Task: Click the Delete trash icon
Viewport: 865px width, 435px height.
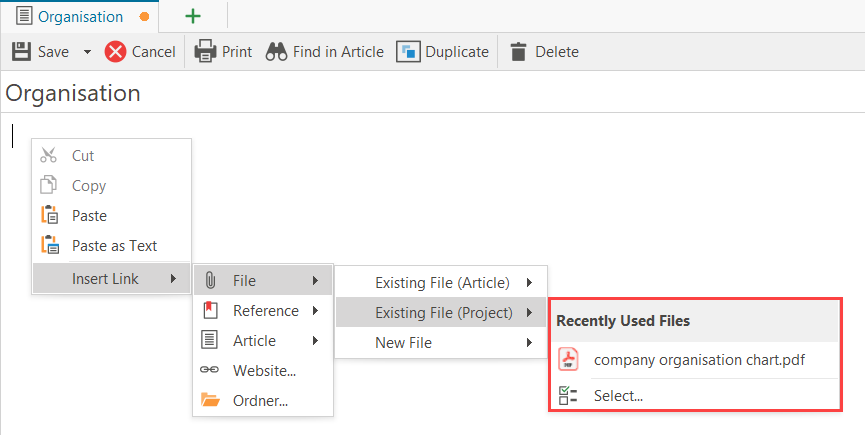Action: 518,52
